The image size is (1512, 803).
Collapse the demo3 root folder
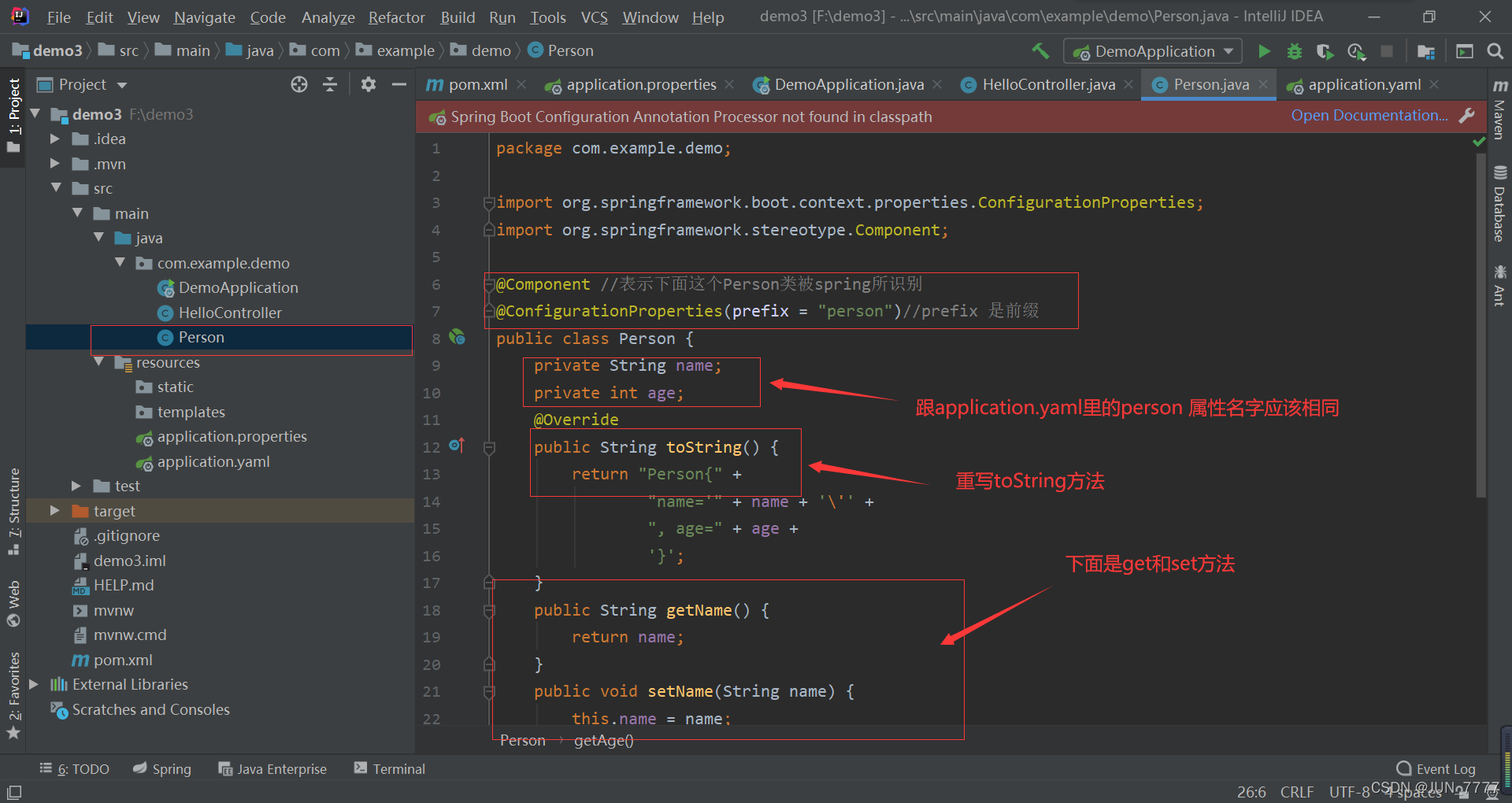pos(35,114)
